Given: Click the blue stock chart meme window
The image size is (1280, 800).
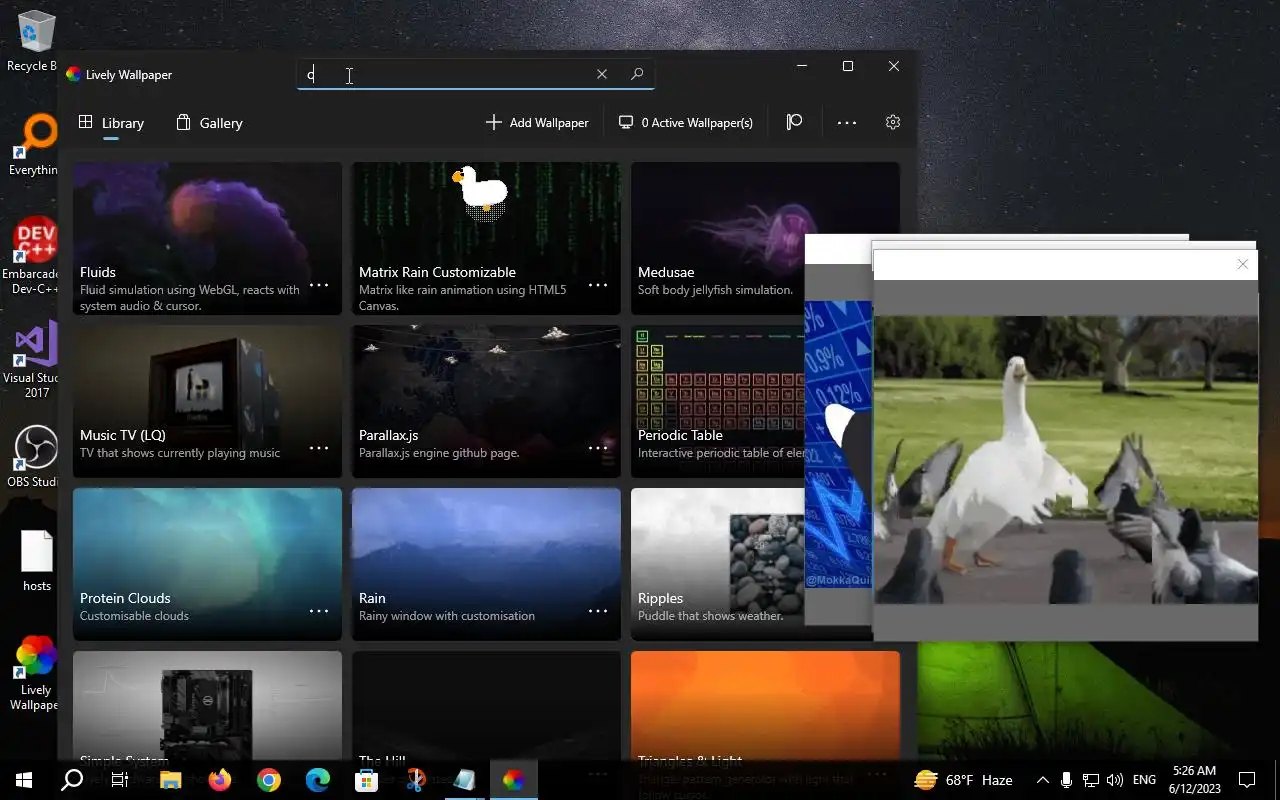Looking at the screenshot, I should tap(839, 444).
